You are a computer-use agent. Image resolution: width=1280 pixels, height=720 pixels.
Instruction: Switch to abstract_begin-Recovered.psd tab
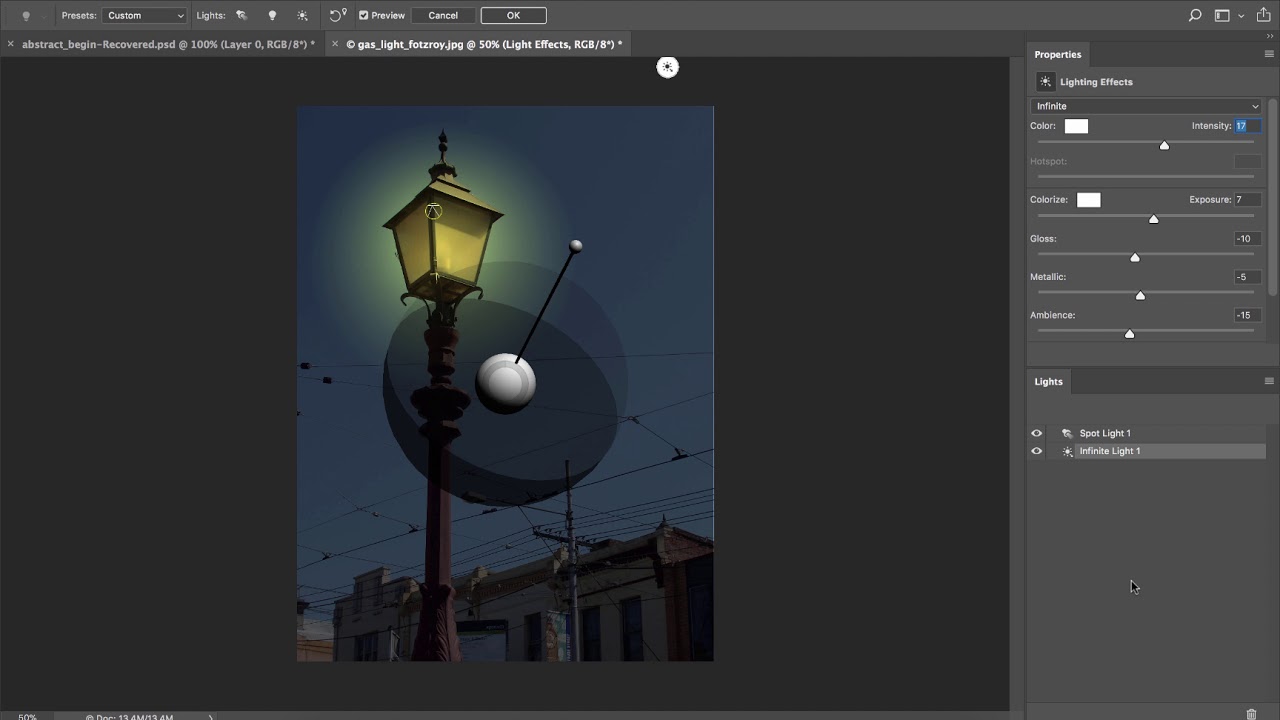tap(168, 44)
